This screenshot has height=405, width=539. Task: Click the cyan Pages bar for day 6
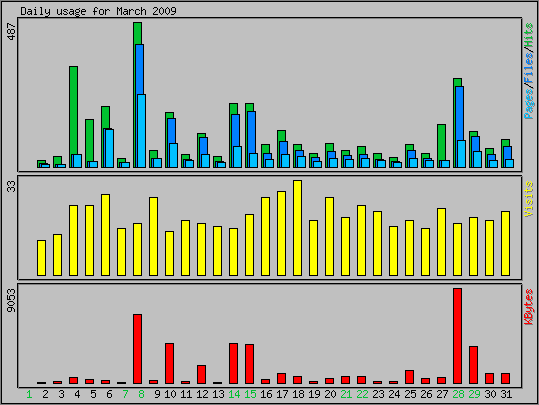point(109,149)
